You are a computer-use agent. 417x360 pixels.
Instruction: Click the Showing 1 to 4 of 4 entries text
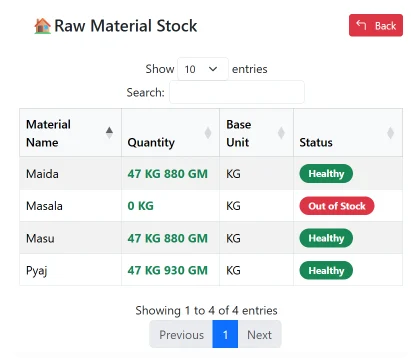click(206, 310)
